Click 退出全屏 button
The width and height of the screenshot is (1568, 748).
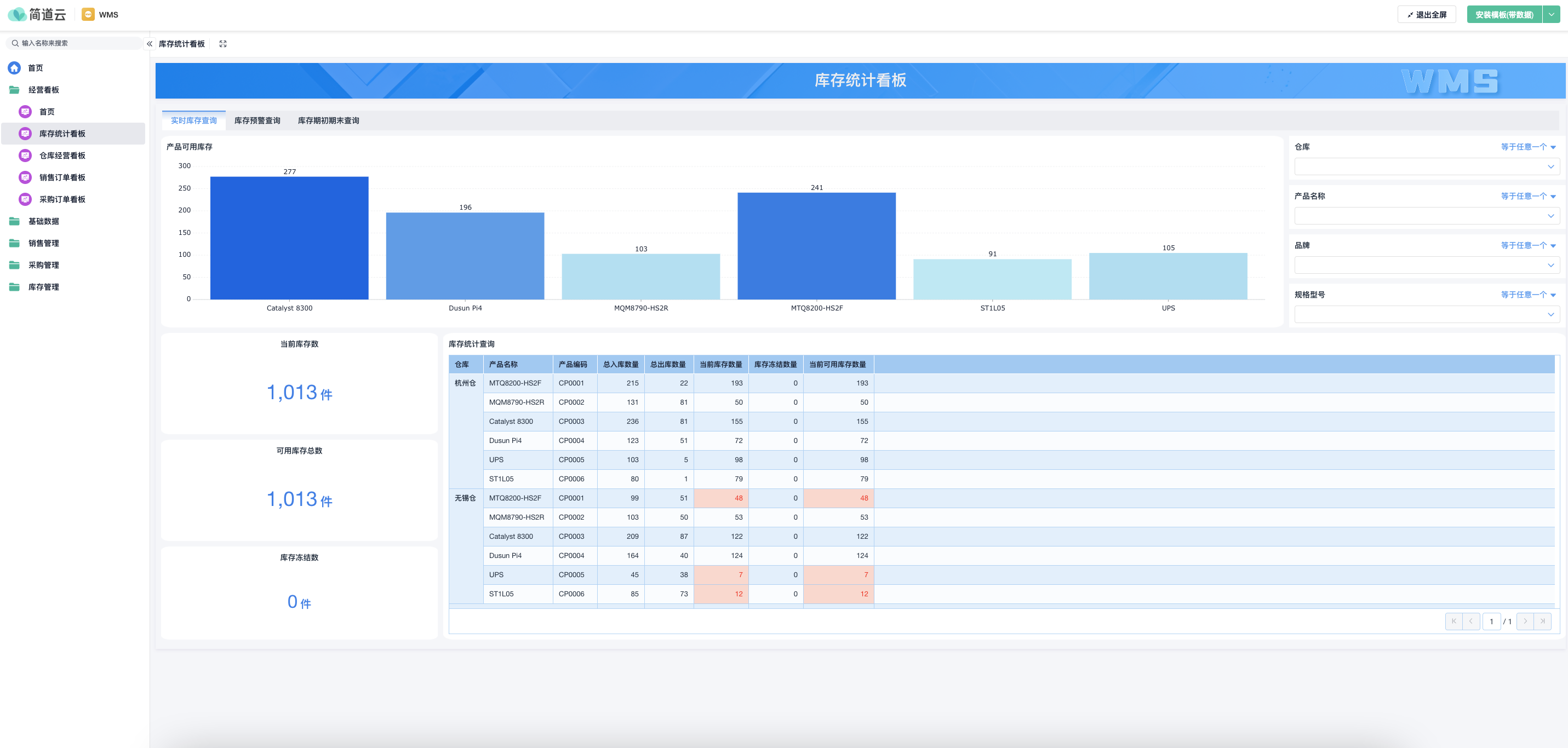[1426, 15]
